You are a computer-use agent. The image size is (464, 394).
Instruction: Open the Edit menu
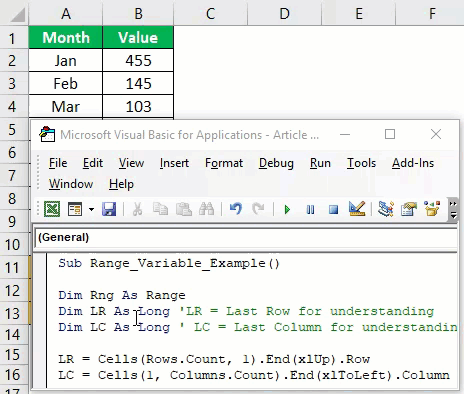point(93,163)
